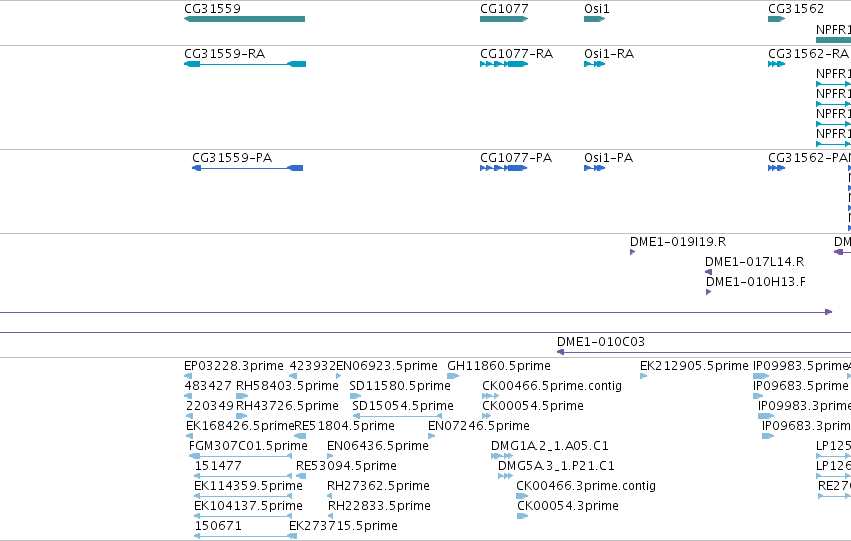Viewport: 851px width, 541px height.
Task: Click EK114359.5prime EST
Action: 243,496
